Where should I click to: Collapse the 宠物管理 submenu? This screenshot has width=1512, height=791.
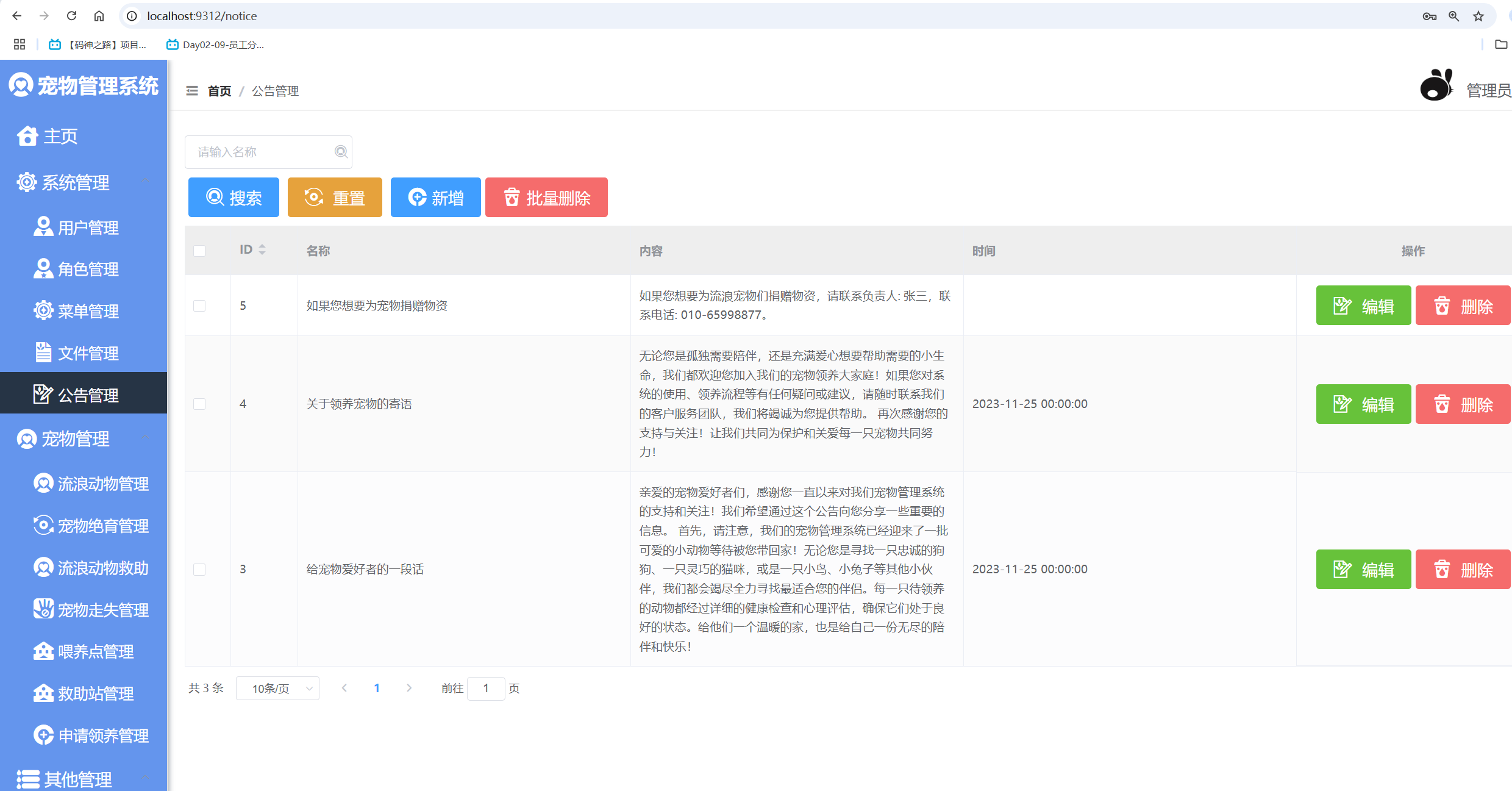click(84, 438)
